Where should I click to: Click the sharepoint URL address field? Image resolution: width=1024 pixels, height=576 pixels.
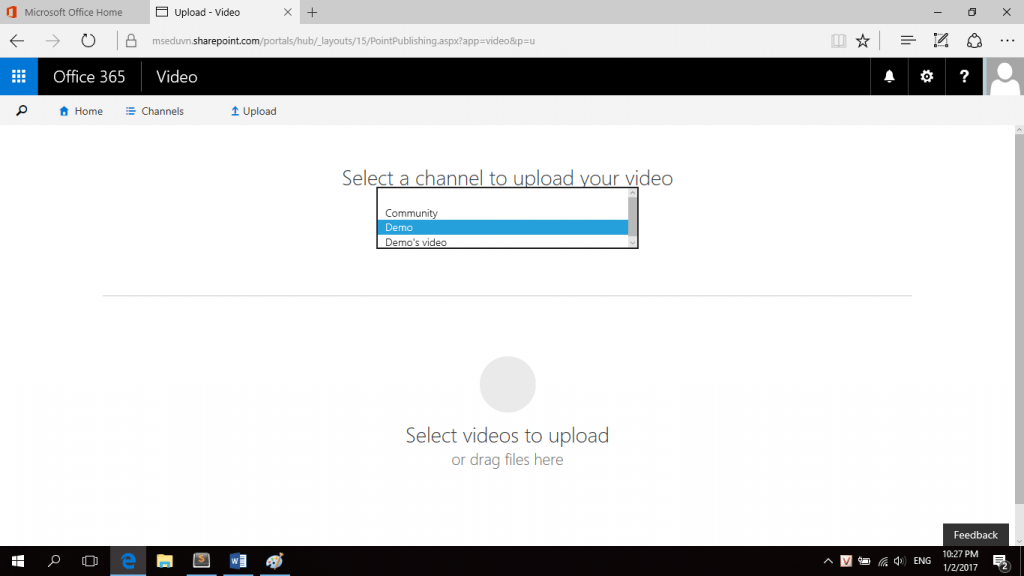pos(344,40)
